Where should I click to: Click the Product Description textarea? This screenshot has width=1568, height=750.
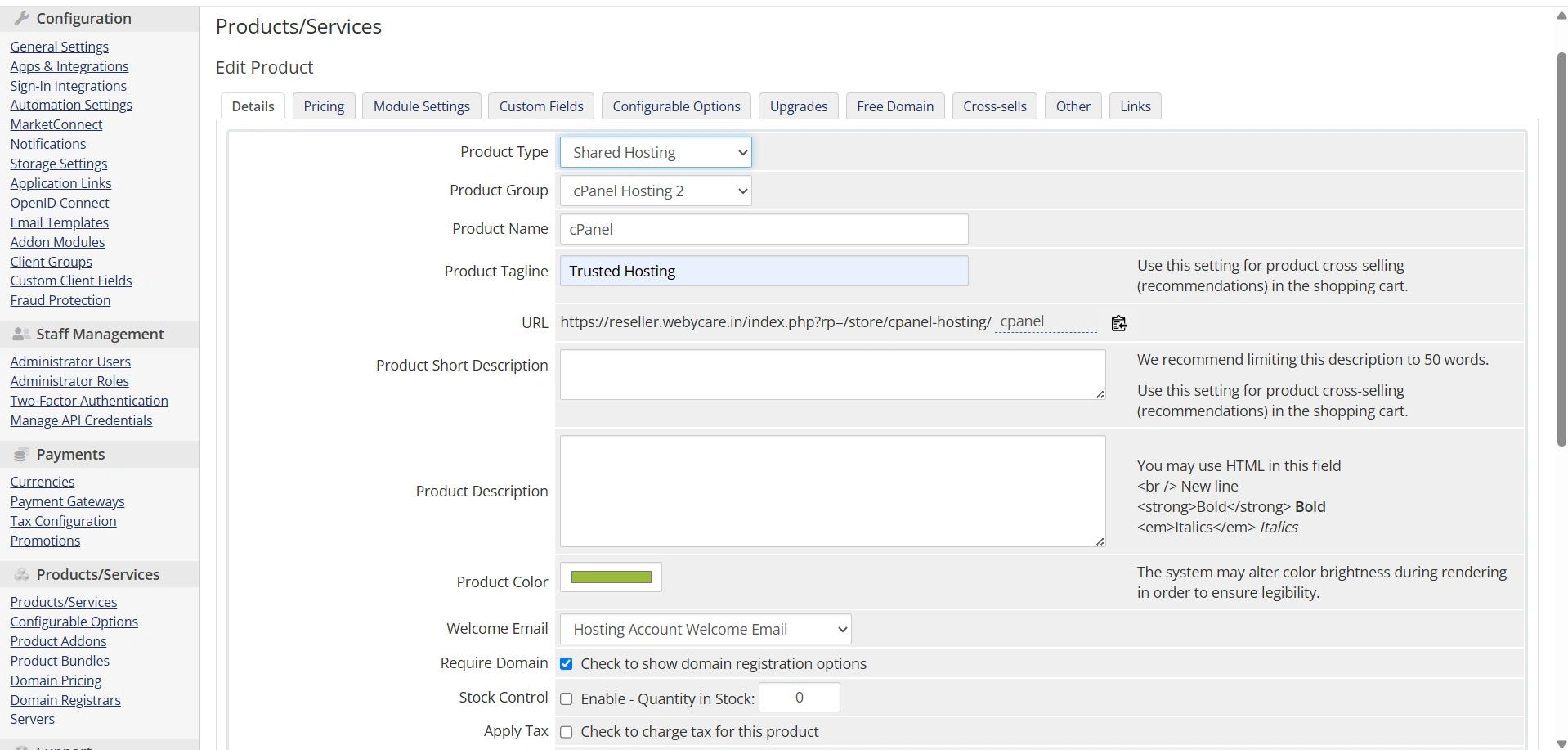[x=833, y=491]
